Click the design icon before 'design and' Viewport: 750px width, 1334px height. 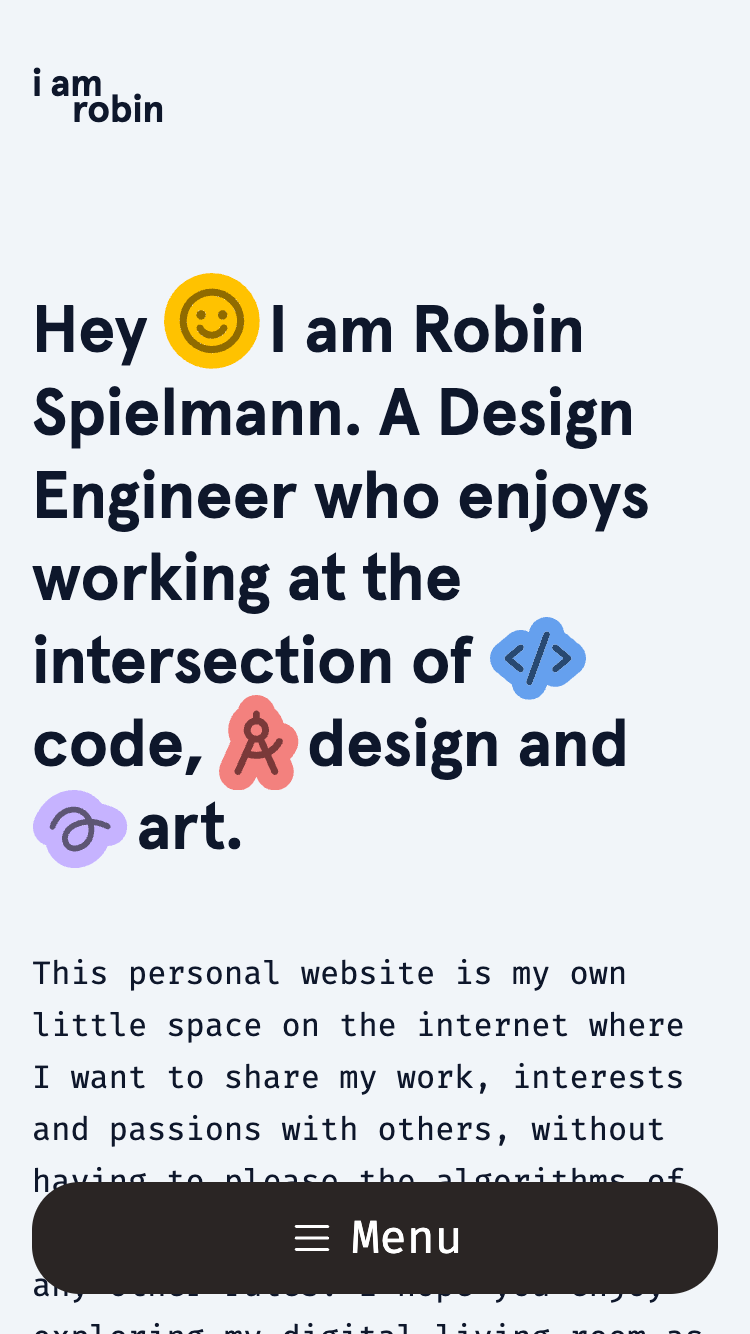pyautogui.click(x=258, y=743)
